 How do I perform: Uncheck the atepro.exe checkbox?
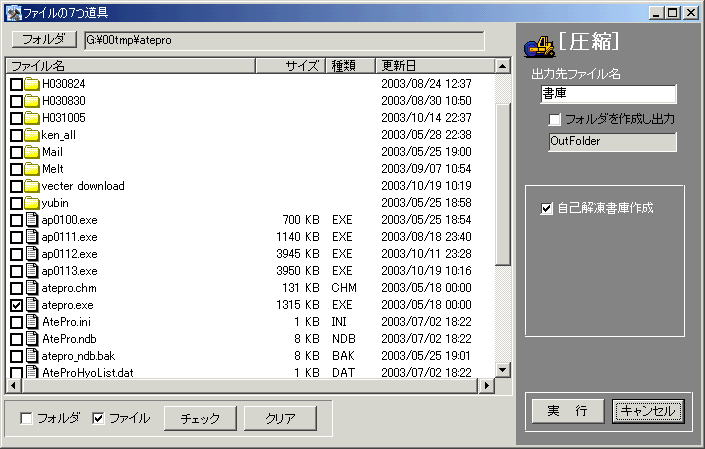pyautogui.click(x=16, y=306)
